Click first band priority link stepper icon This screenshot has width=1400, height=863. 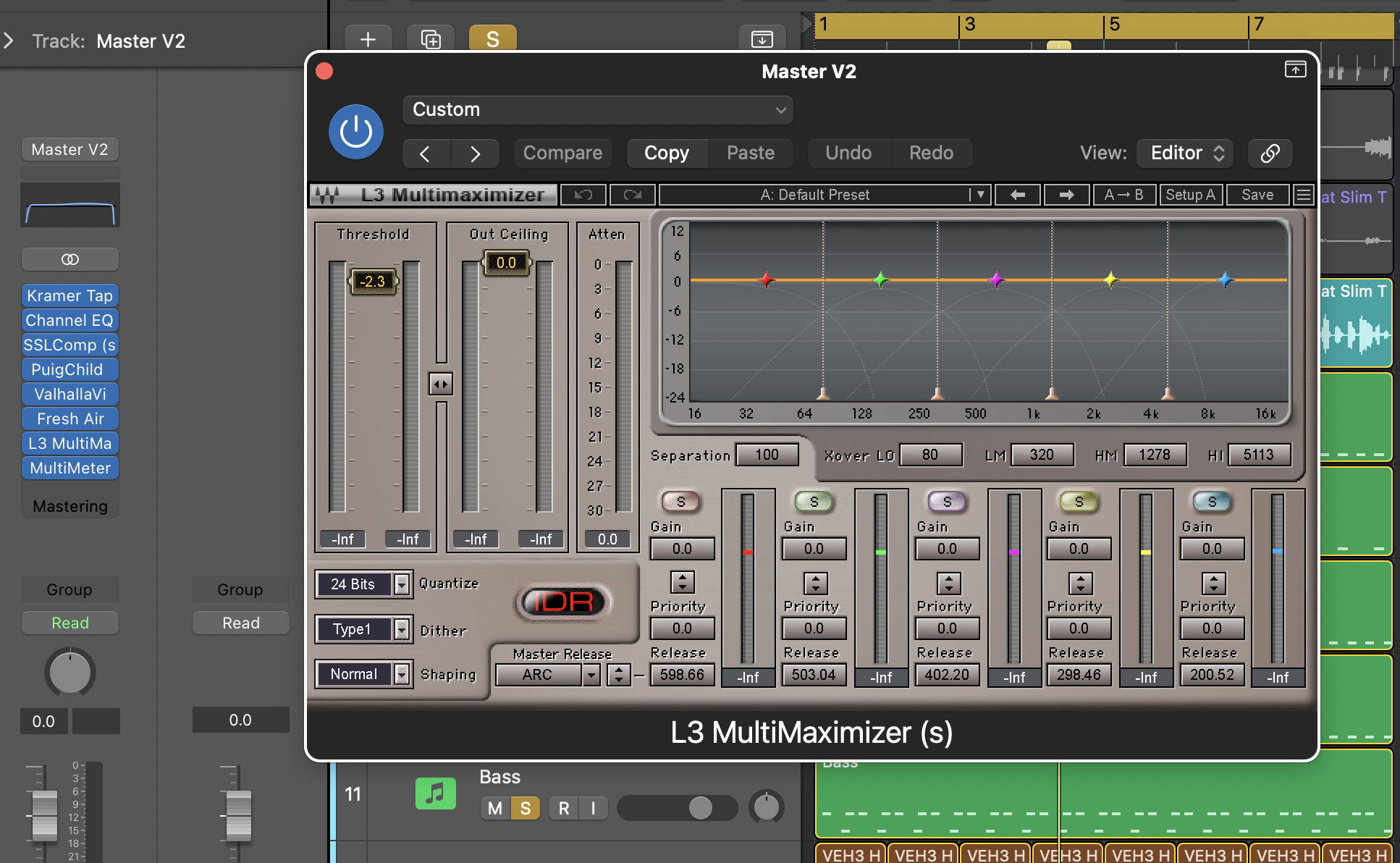point(682,583)
